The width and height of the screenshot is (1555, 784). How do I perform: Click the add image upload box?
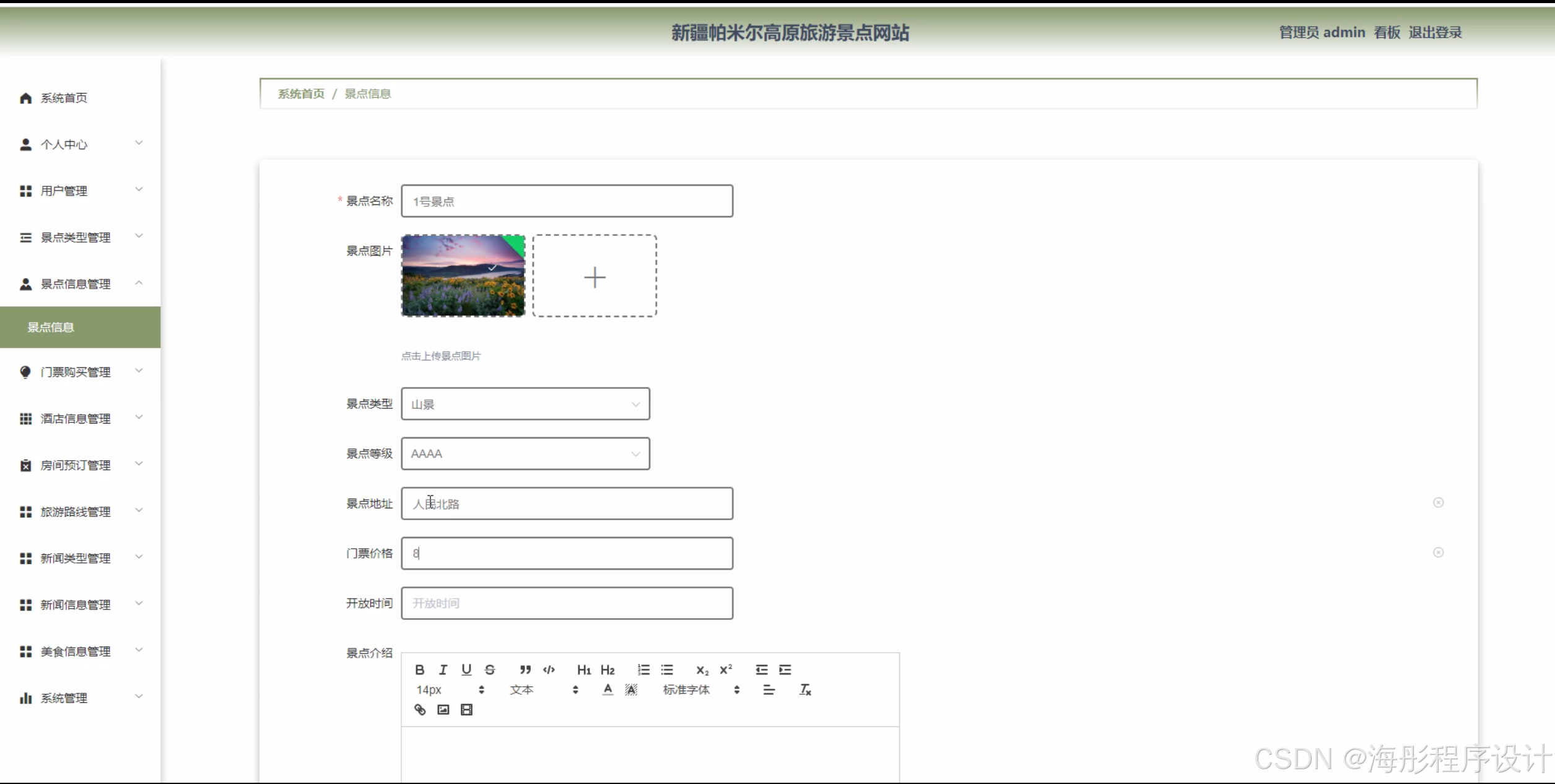595,276
